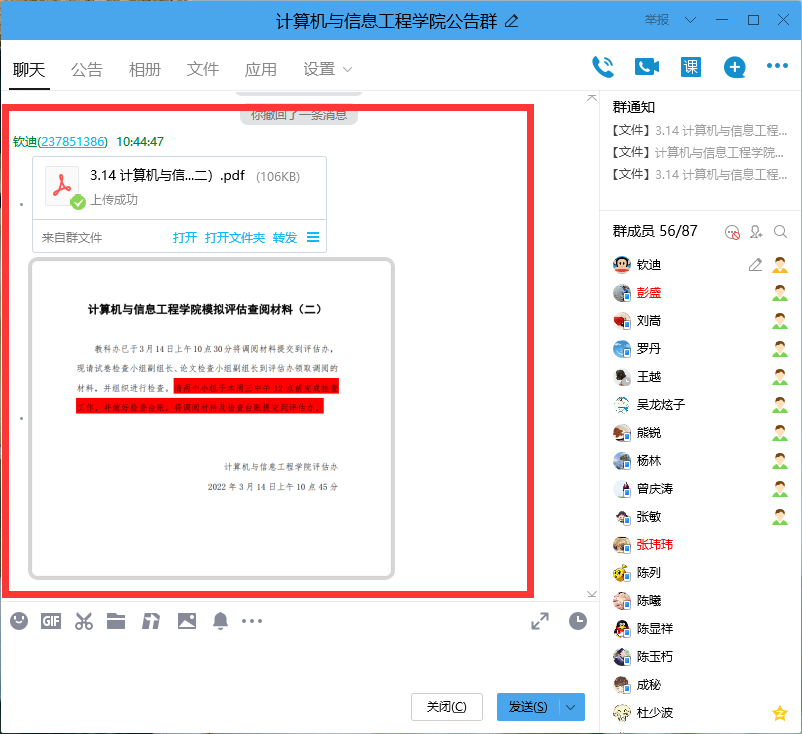This screenshot has height=734, width=802.
Task: Open the GIF panel
Action: 50,620
